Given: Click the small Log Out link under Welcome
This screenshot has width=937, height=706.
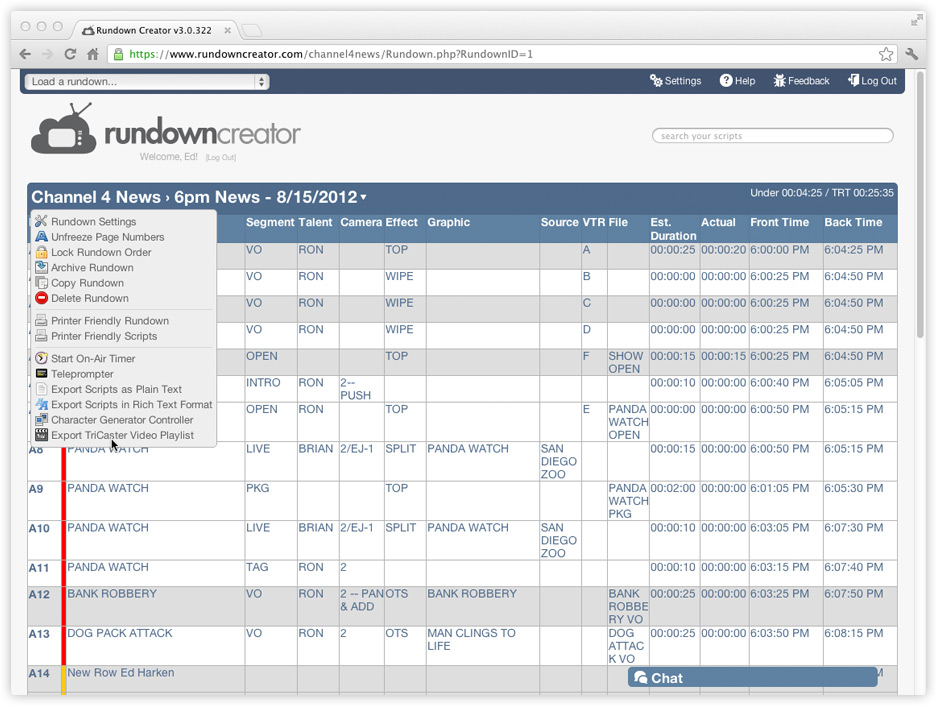Looking at the screenshot, I should 221,157.
